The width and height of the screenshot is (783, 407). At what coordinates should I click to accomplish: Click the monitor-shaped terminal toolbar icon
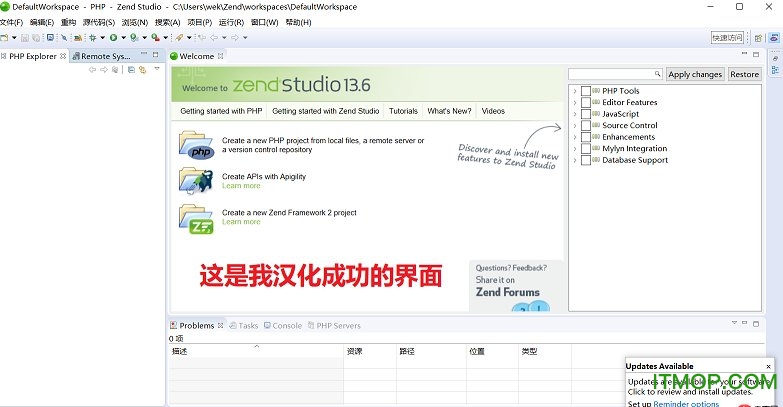point(50,37)
